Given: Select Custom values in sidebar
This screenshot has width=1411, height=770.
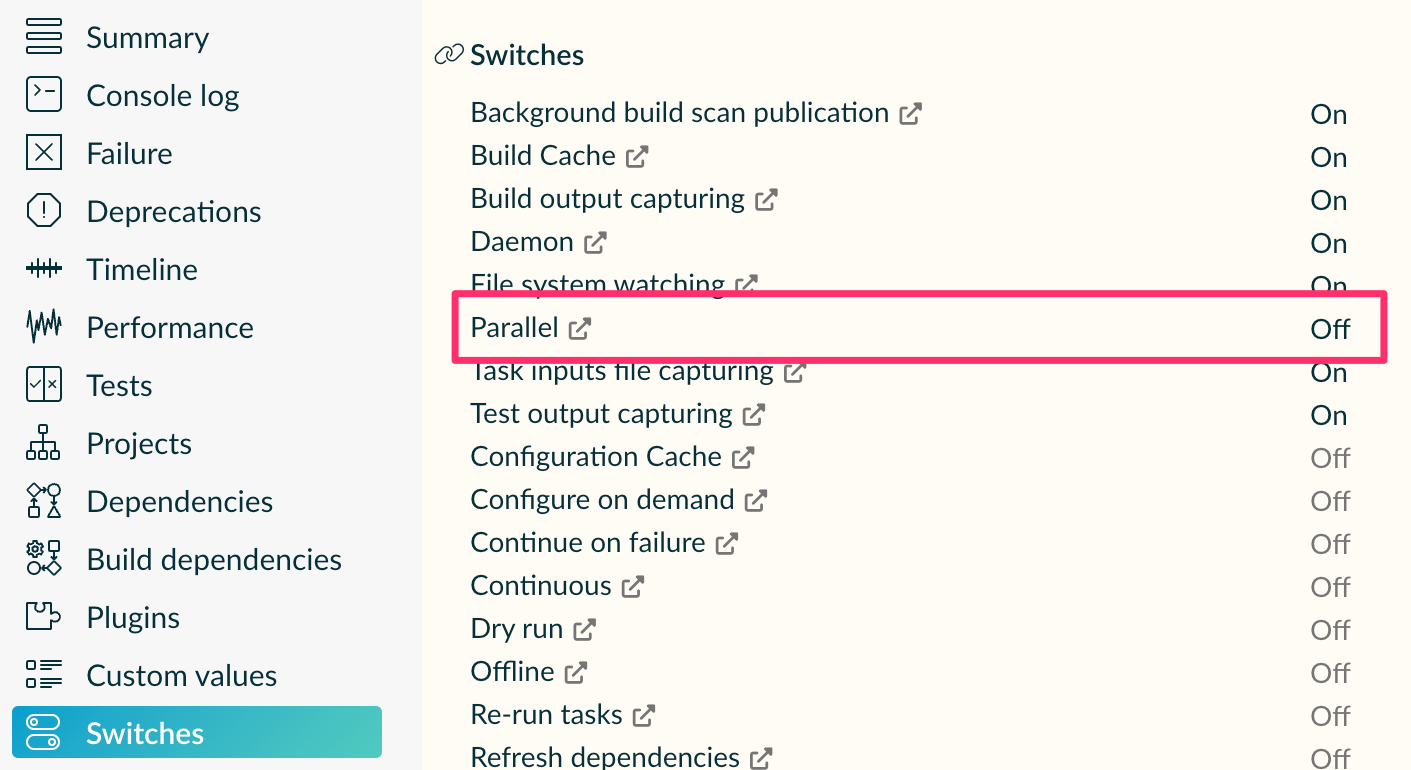Looking at the screenshot, I should [x=181, y=675].
